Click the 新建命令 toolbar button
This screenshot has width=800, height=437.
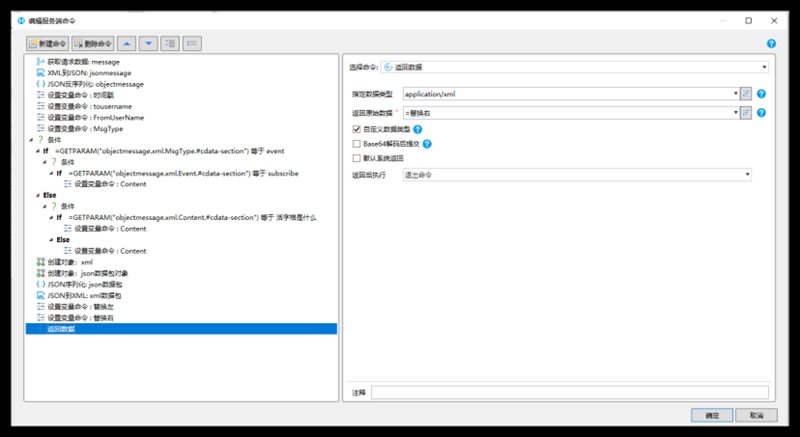point(47,44)
